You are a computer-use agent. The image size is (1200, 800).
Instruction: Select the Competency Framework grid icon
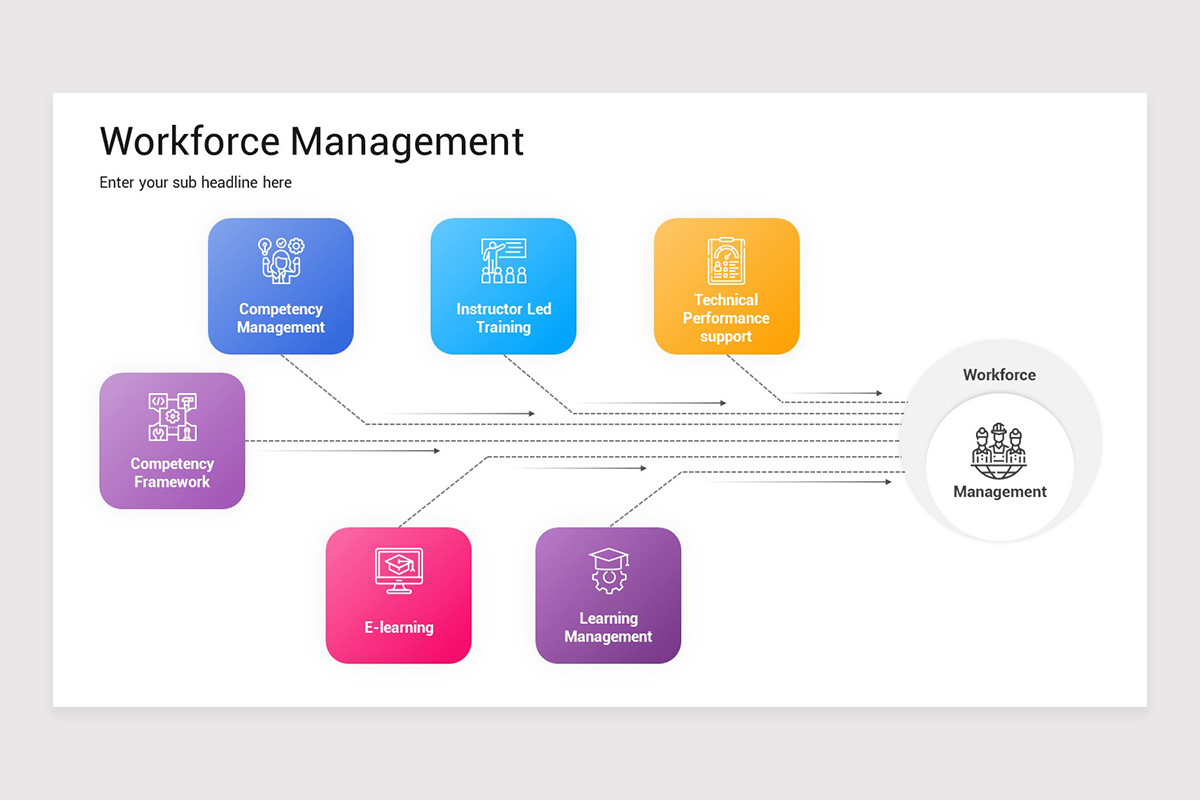pos(171,415)
